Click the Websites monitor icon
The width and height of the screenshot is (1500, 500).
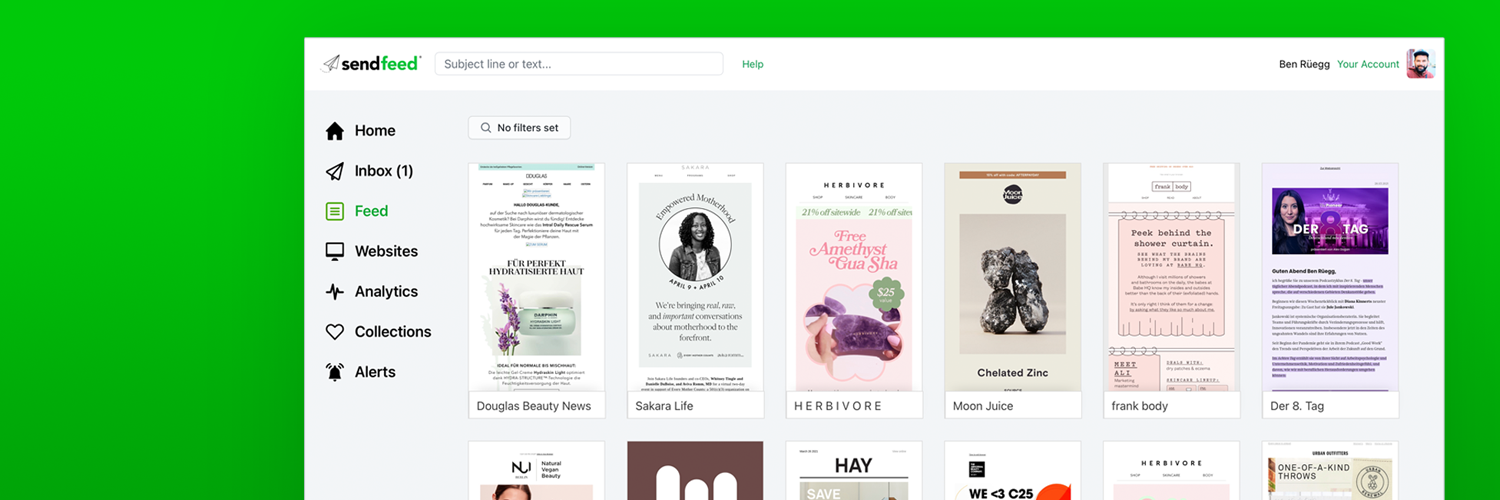tap(335, 251)
